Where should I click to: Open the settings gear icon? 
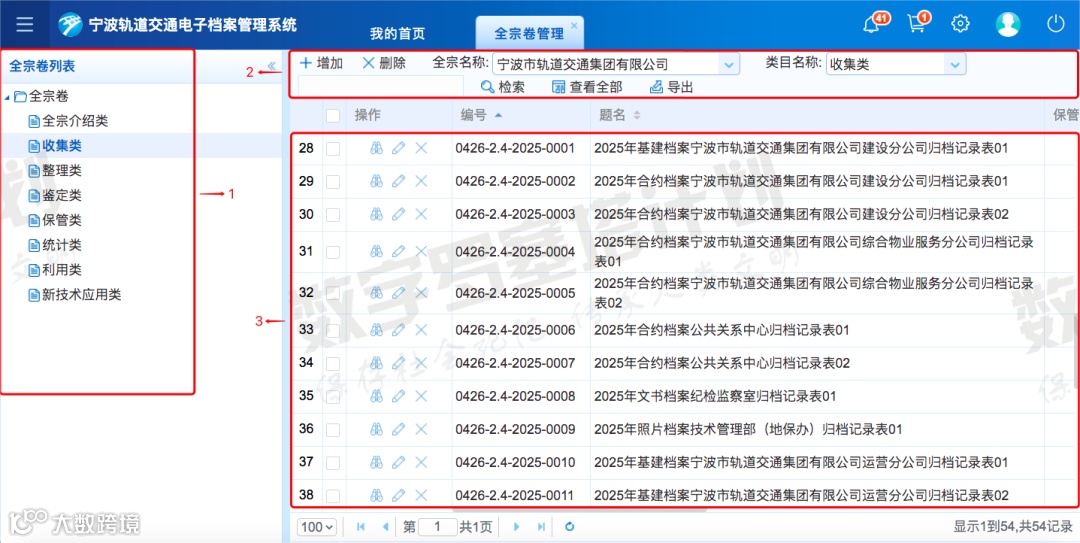pos(960,24)
